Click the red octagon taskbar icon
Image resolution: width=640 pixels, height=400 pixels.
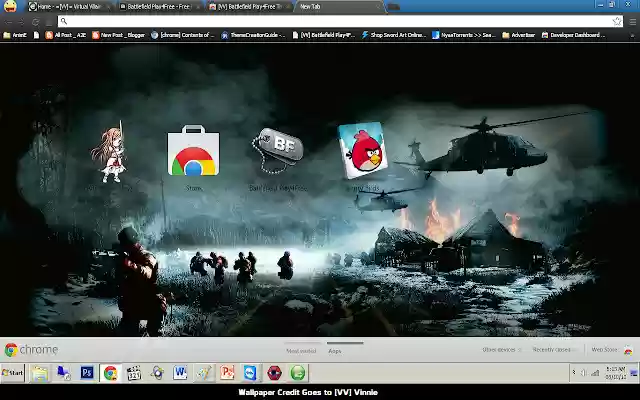[274, 373]
